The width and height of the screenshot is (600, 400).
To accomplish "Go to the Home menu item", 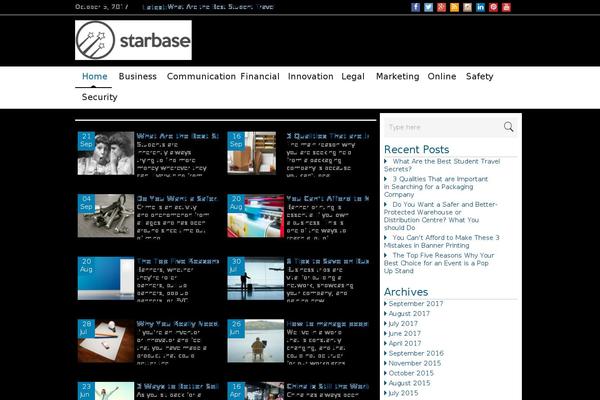I will [95, 77].
